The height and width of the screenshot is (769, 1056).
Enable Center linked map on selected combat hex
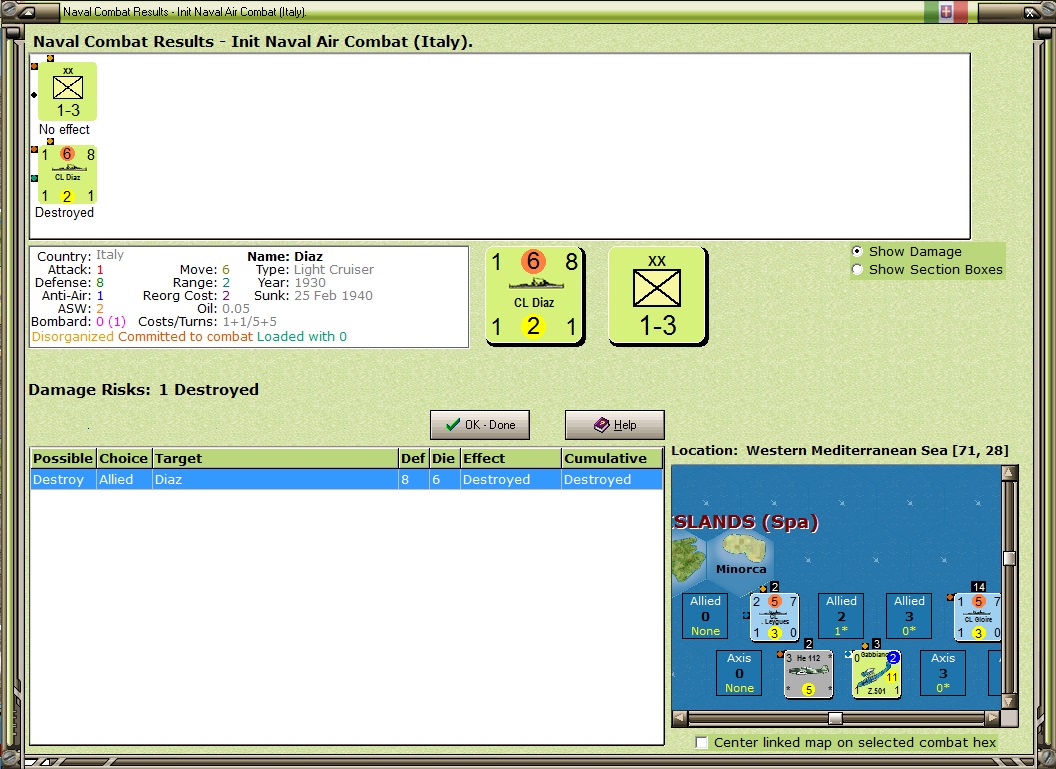click(x=702, y=742)
